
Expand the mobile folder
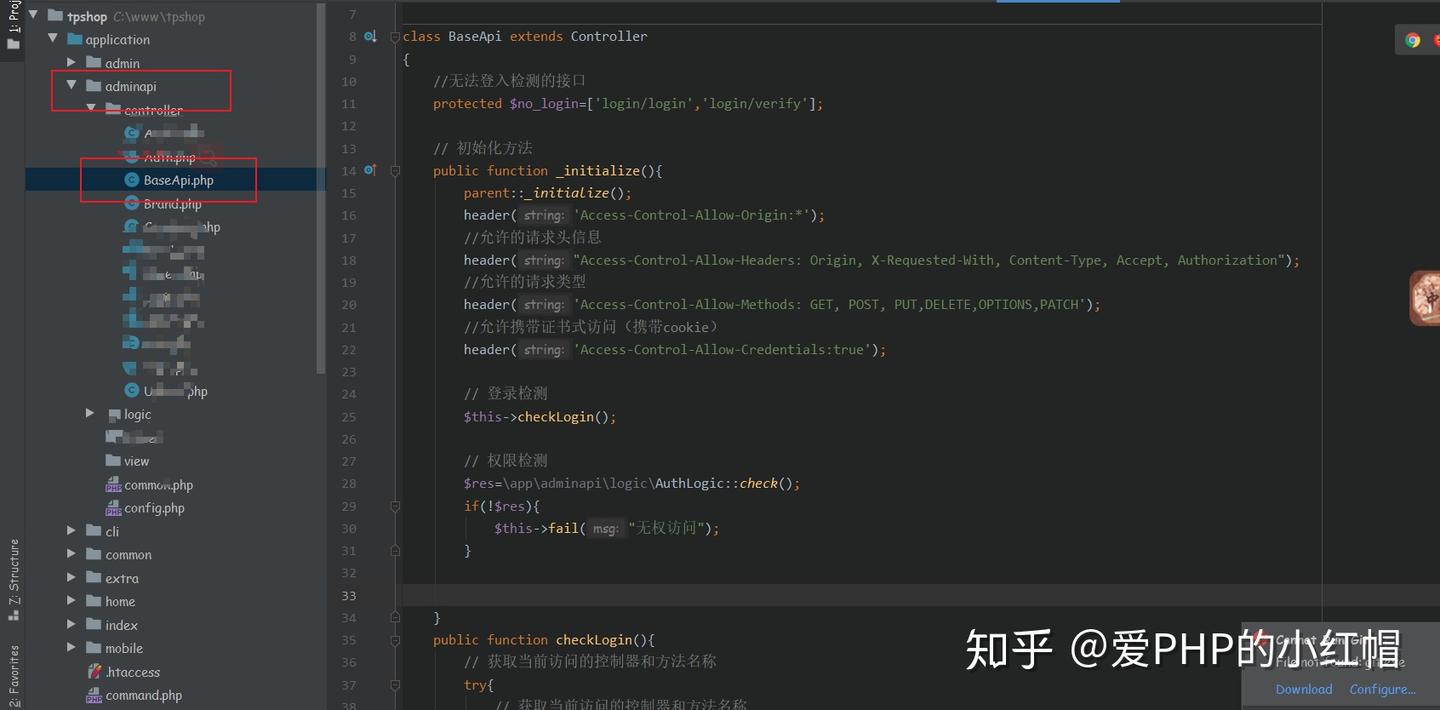[x=71, y=647]
